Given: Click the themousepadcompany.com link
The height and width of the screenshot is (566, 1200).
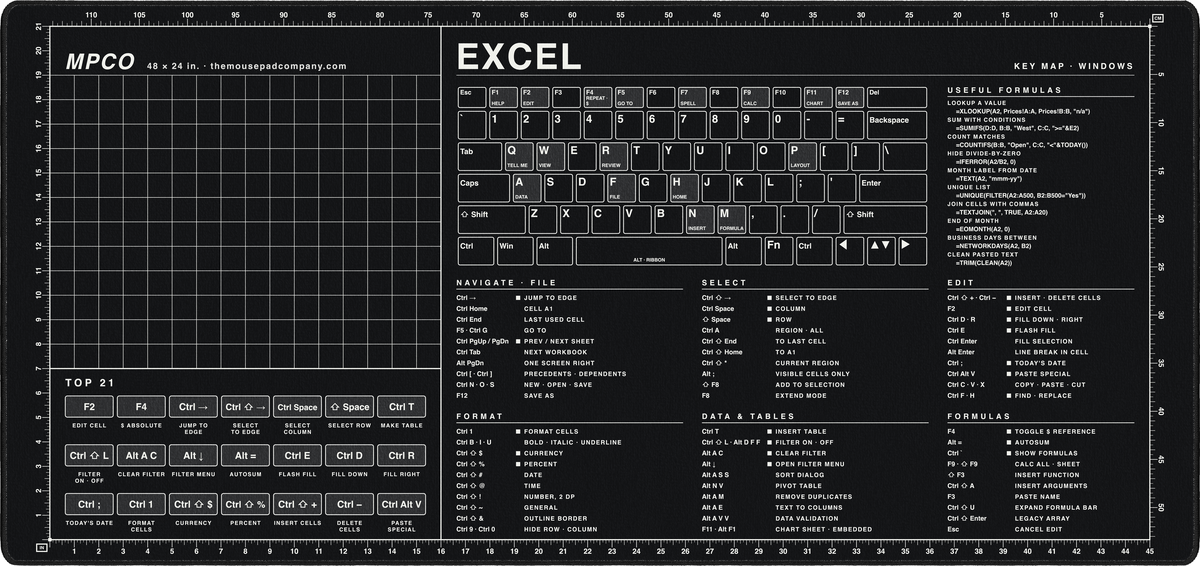Looking at the screenshot, I should tap(279, 66).
